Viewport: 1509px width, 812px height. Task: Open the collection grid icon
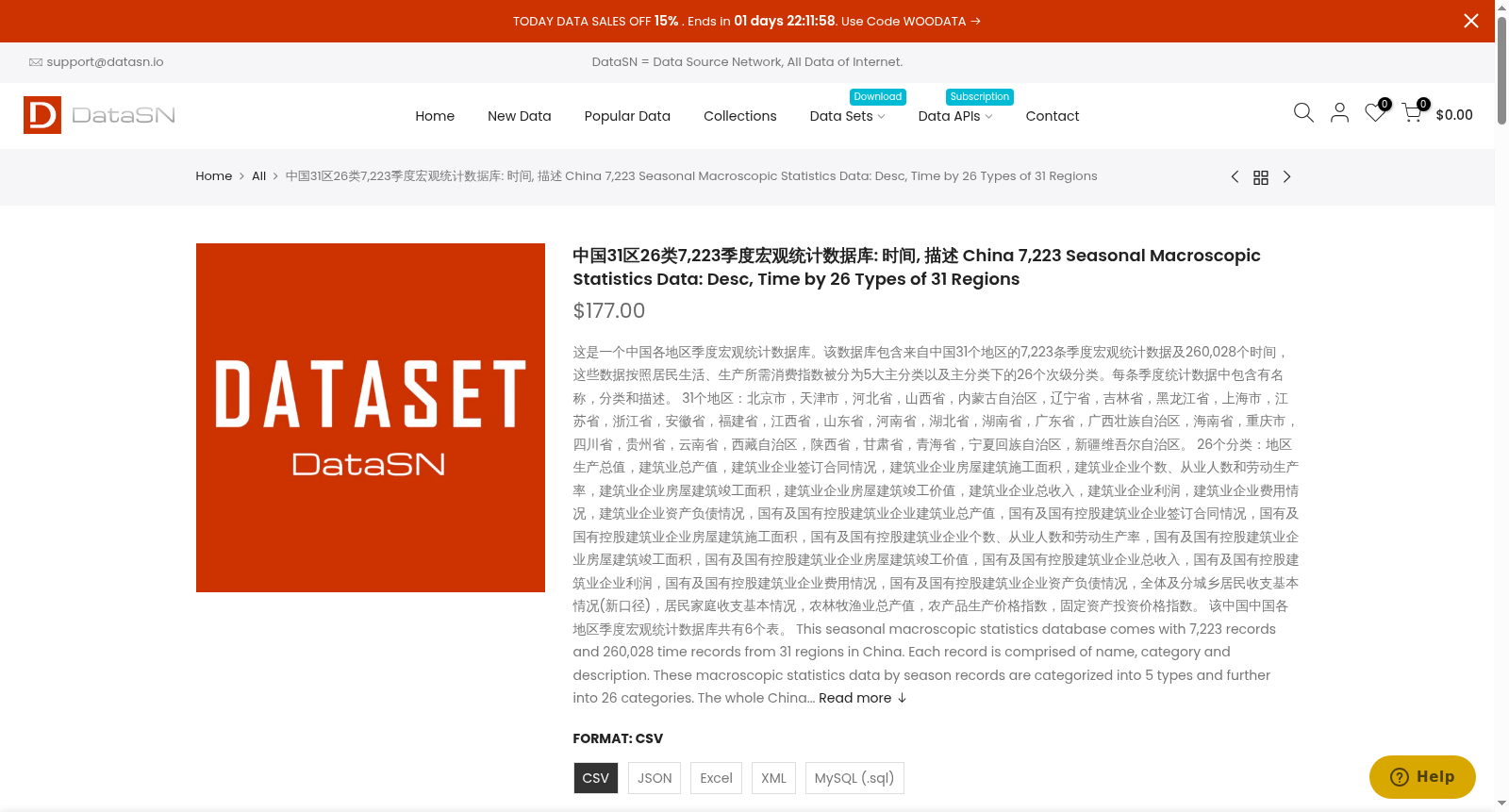1261,177
